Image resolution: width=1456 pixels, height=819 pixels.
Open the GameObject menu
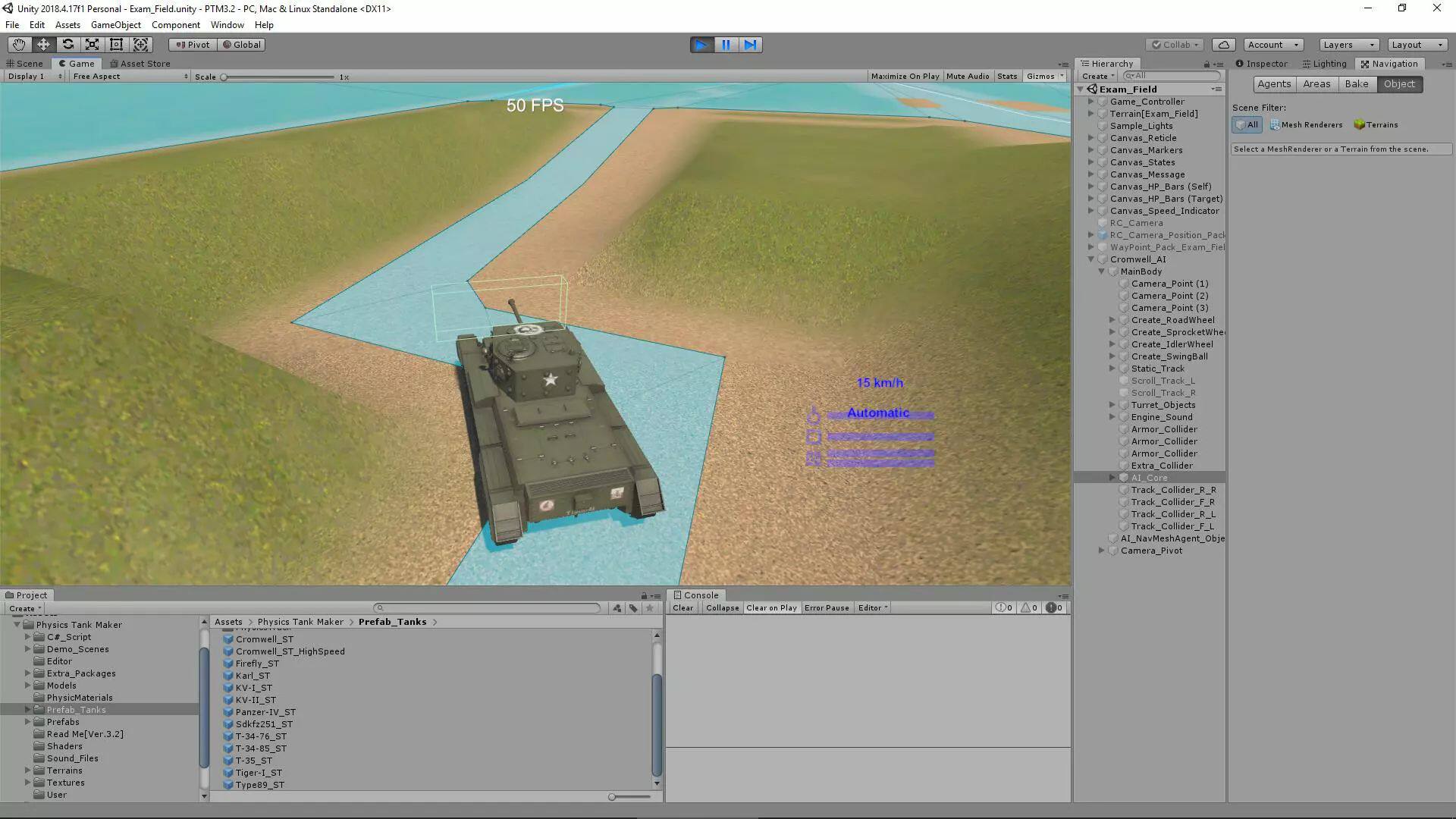[115, 25]
